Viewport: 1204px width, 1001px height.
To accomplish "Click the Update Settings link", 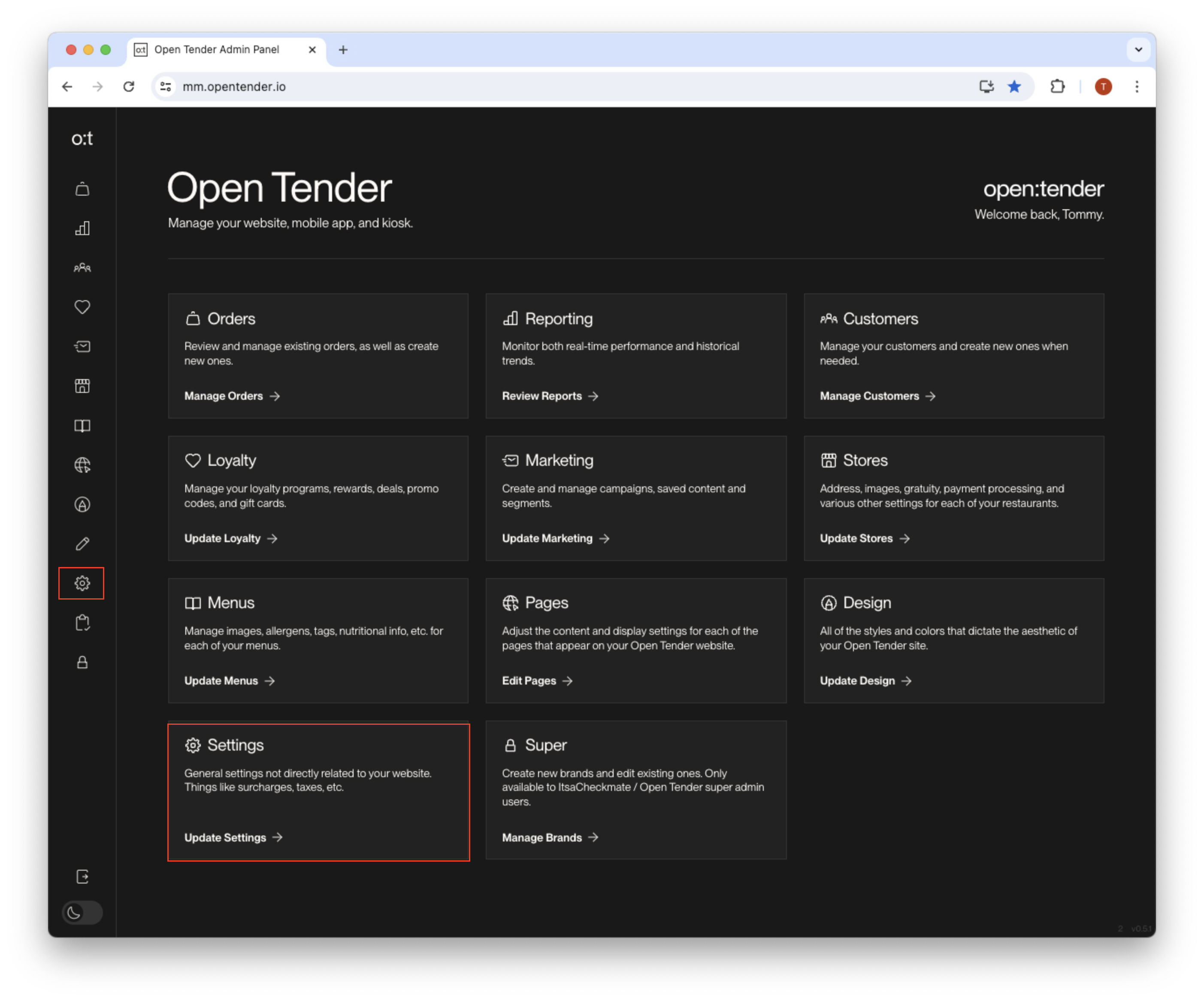I will 233,837.
